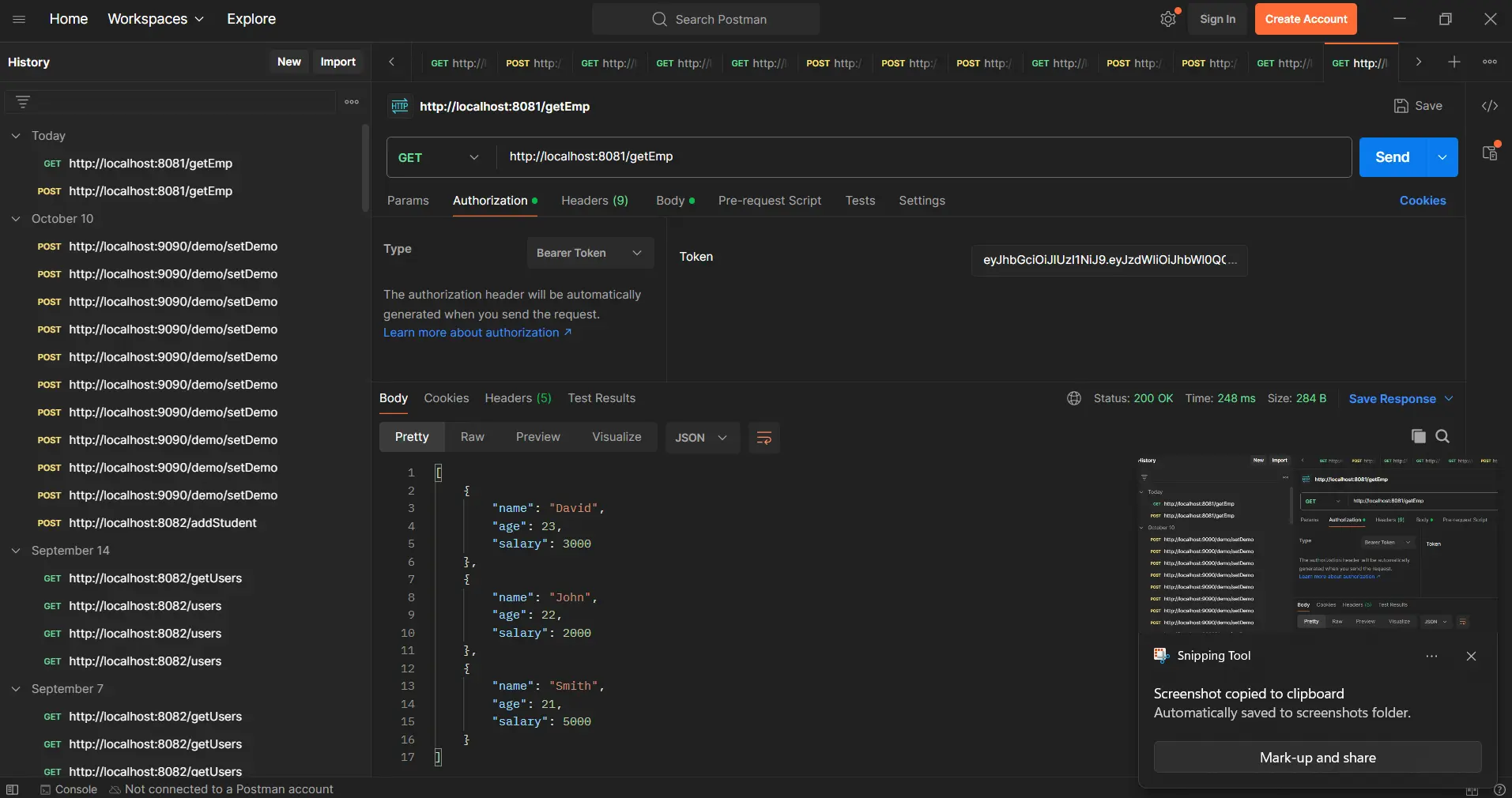The width and height of the screenshot is (1512, 798).
Task: Click the settings gear icon in the header
Action: (1168, 19)
